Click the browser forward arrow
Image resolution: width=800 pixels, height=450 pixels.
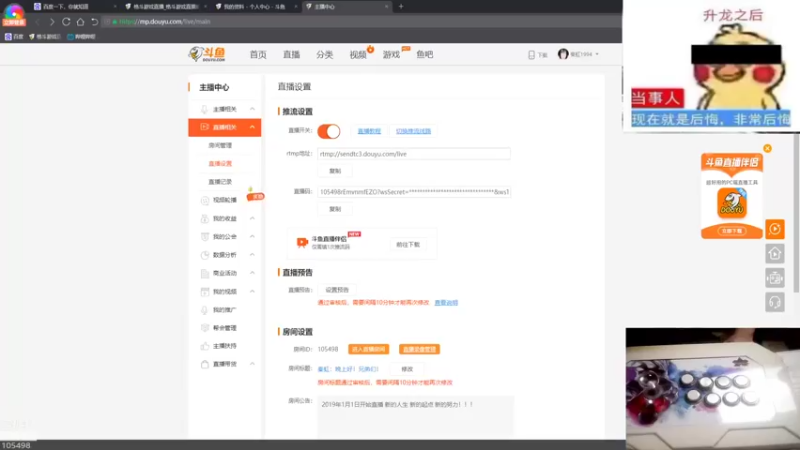(52, 22)
